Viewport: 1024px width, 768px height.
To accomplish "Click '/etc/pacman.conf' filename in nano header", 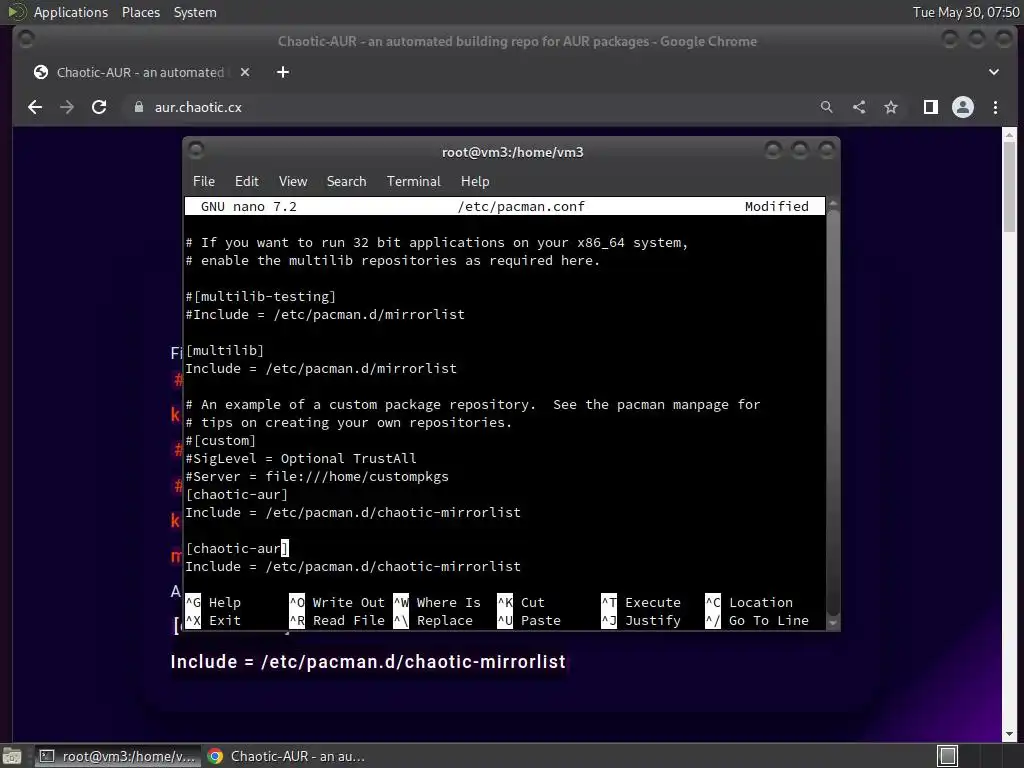I will 521,206.
